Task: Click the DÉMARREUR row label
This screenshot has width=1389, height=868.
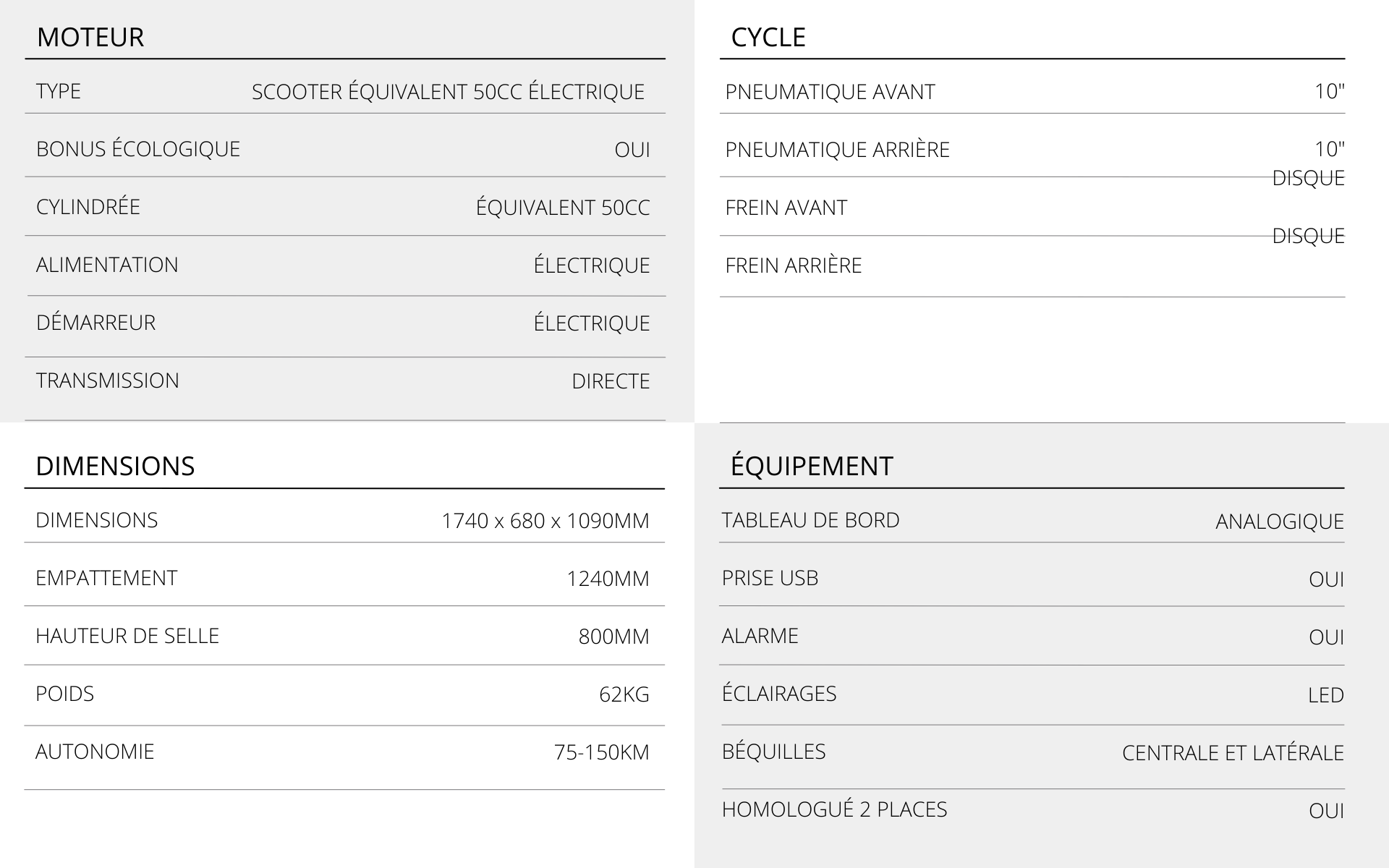Action: click(x=95, y=323)
